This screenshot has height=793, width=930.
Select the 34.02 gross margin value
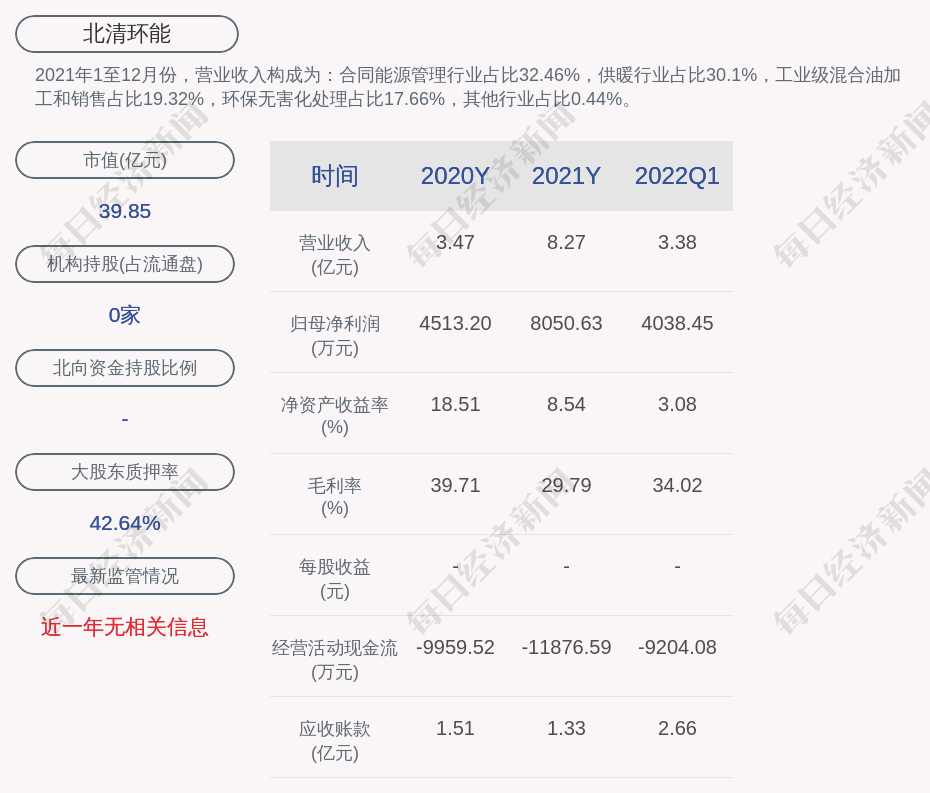pyautogui.click(x=677, y=485)
